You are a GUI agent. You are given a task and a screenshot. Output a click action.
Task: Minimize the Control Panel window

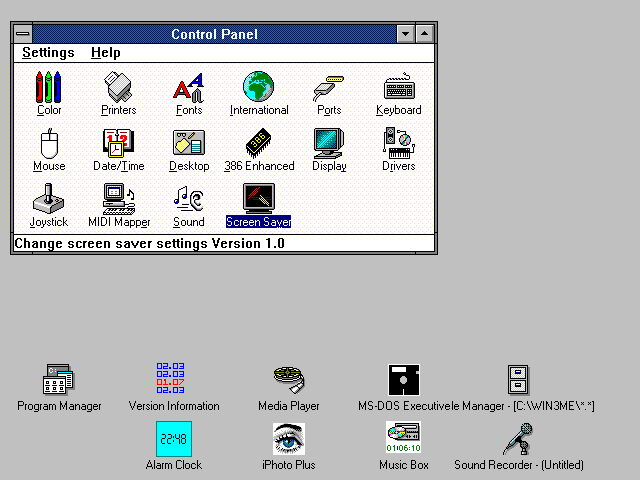[x=406, y=34]
